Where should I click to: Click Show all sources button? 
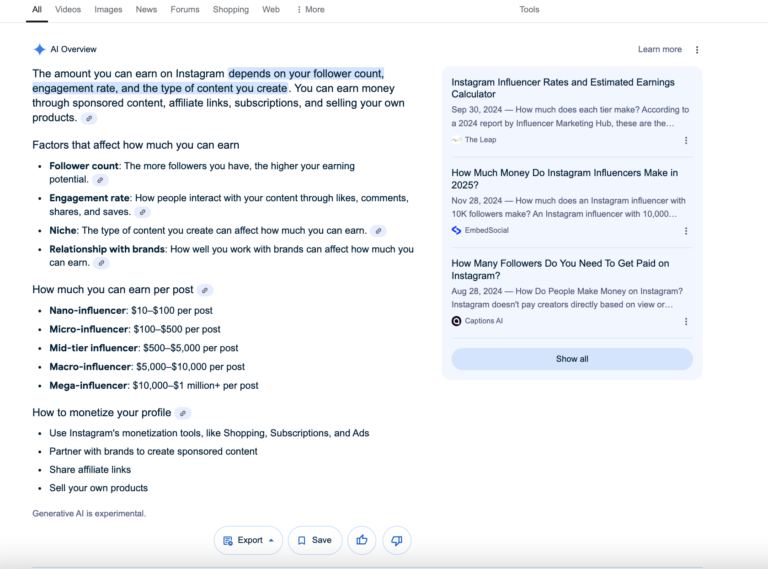(x=572, y=359)
